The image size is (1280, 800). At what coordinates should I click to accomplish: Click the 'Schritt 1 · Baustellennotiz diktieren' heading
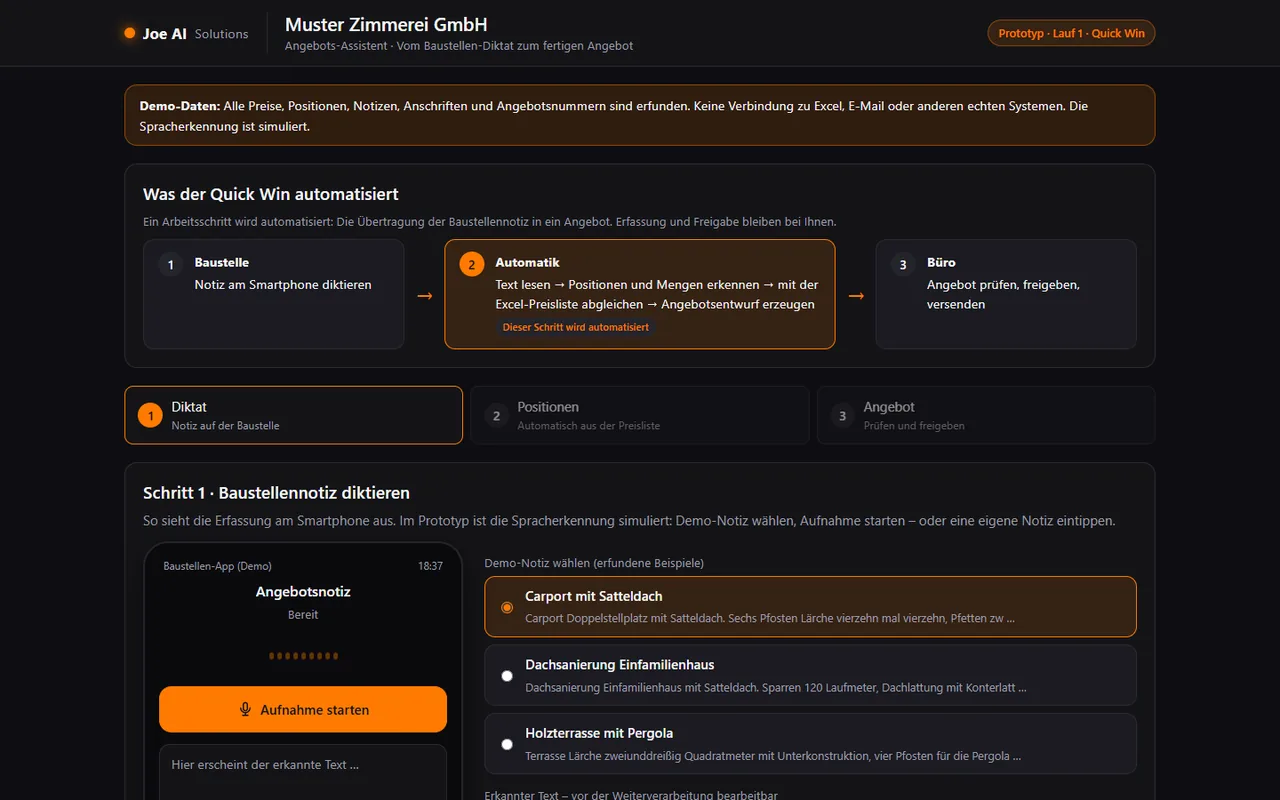pos(276,493)
